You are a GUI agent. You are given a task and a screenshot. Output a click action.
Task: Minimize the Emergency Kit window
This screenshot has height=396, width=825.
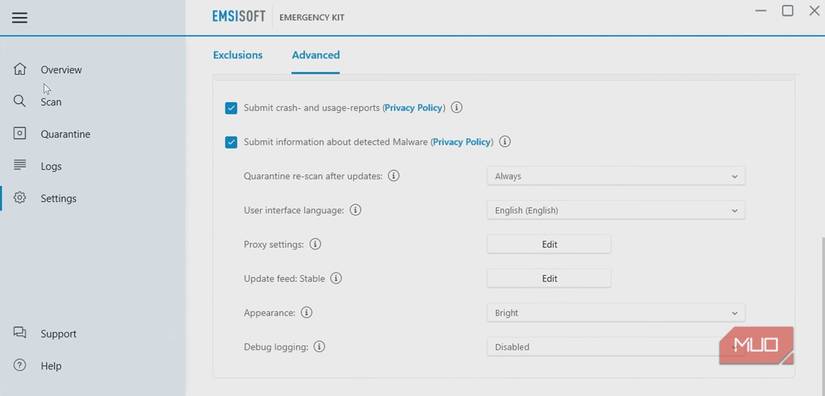click(760, 11)
